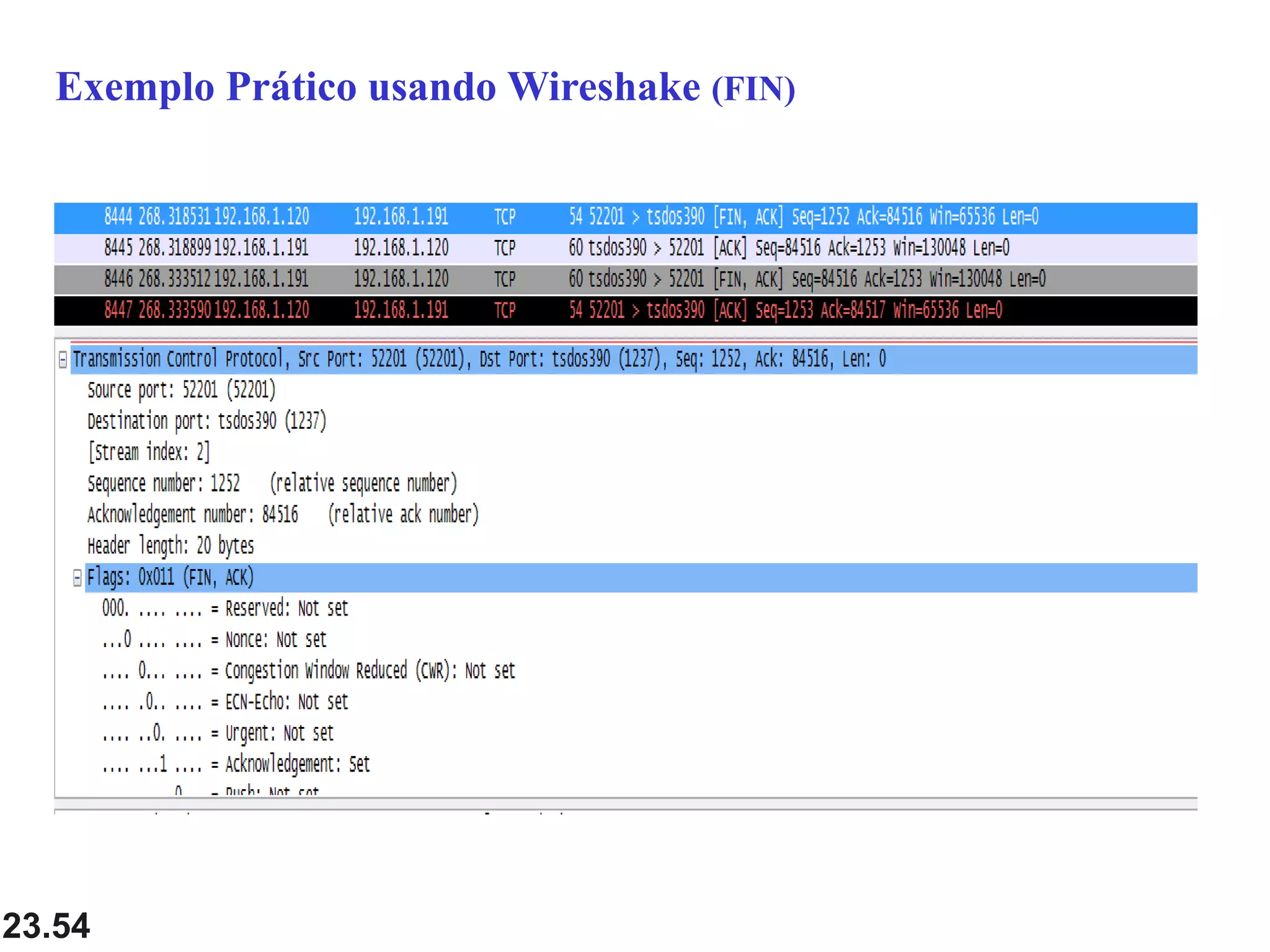This screenshot has width=1270, height=952.
Task: Select Destination port: tsdos390 (1237) line
Action: point(206,421)
